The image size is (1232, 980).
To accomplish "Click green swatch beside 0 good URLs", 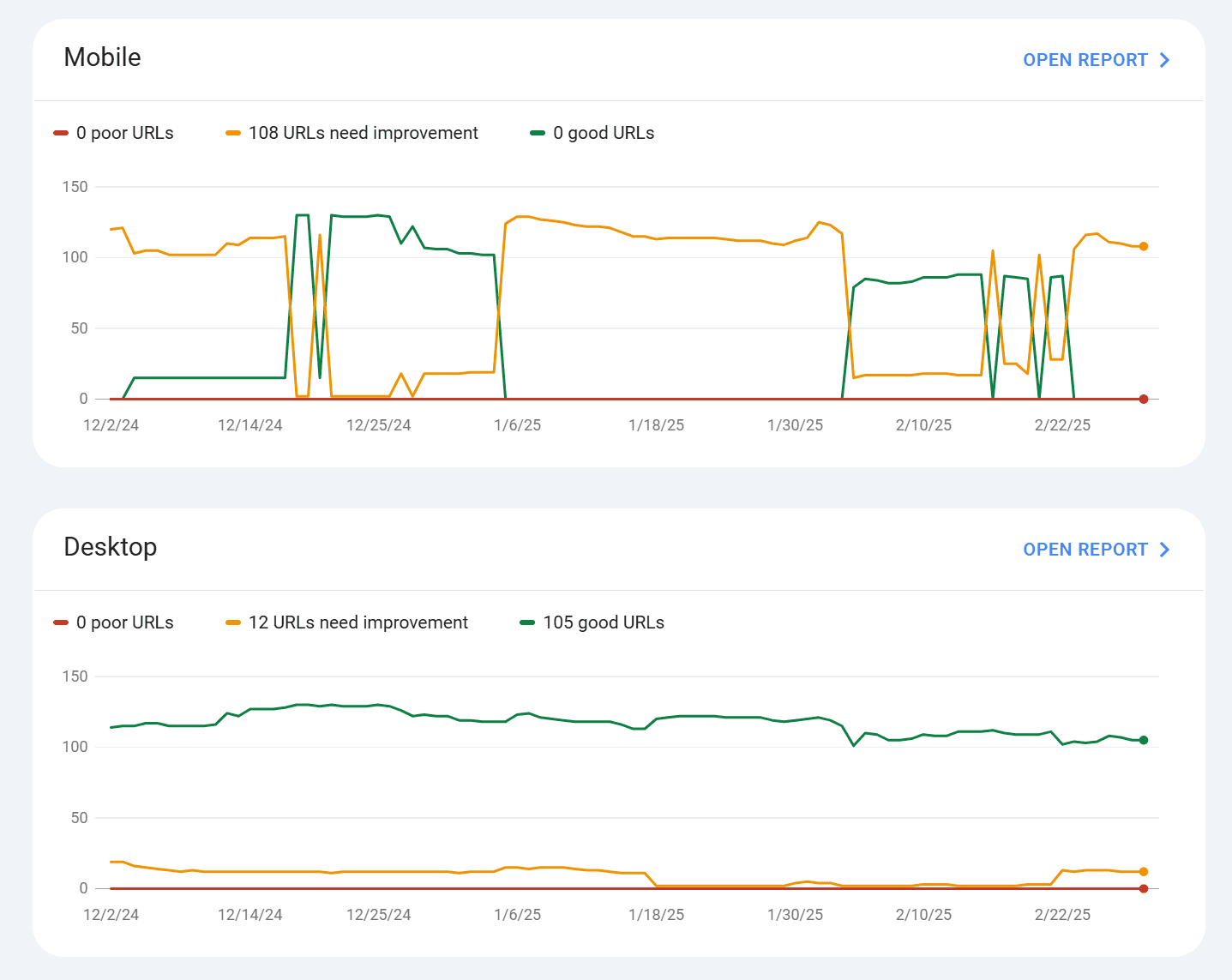I will (x=538, y=133).
